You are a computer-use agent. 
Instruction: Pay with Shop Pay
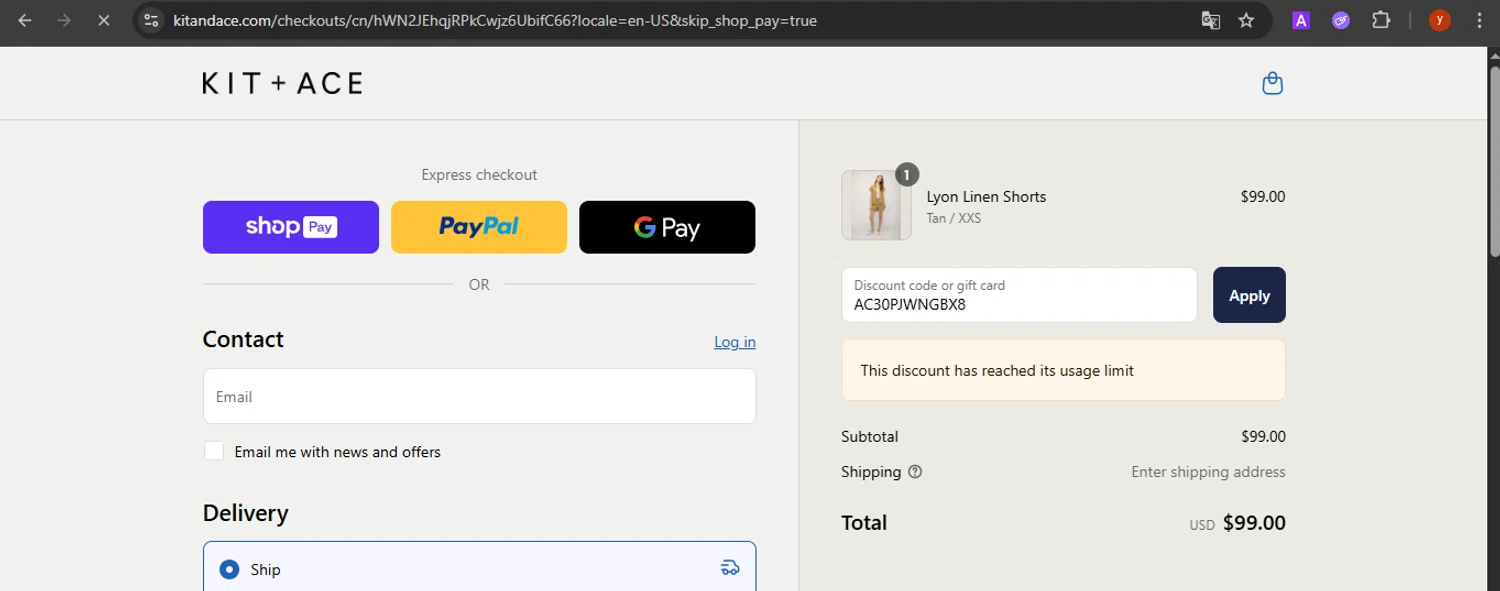(291, 227)
